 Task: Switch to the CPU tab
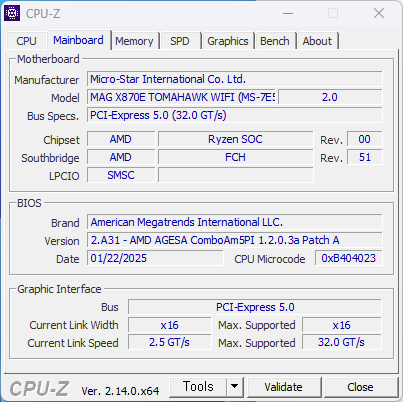point(26,41)
